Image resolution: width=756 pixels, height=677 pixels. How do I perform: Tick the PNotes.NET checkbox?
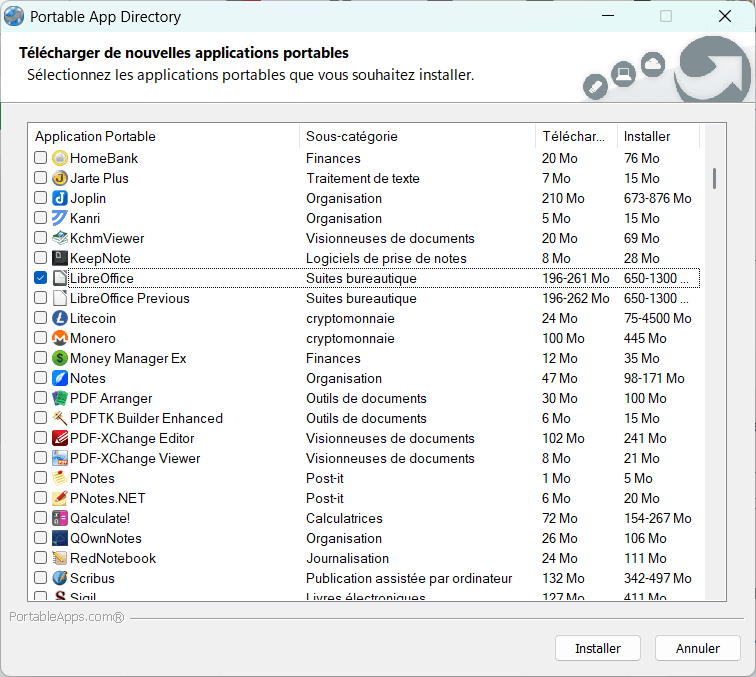coord(40,498)
